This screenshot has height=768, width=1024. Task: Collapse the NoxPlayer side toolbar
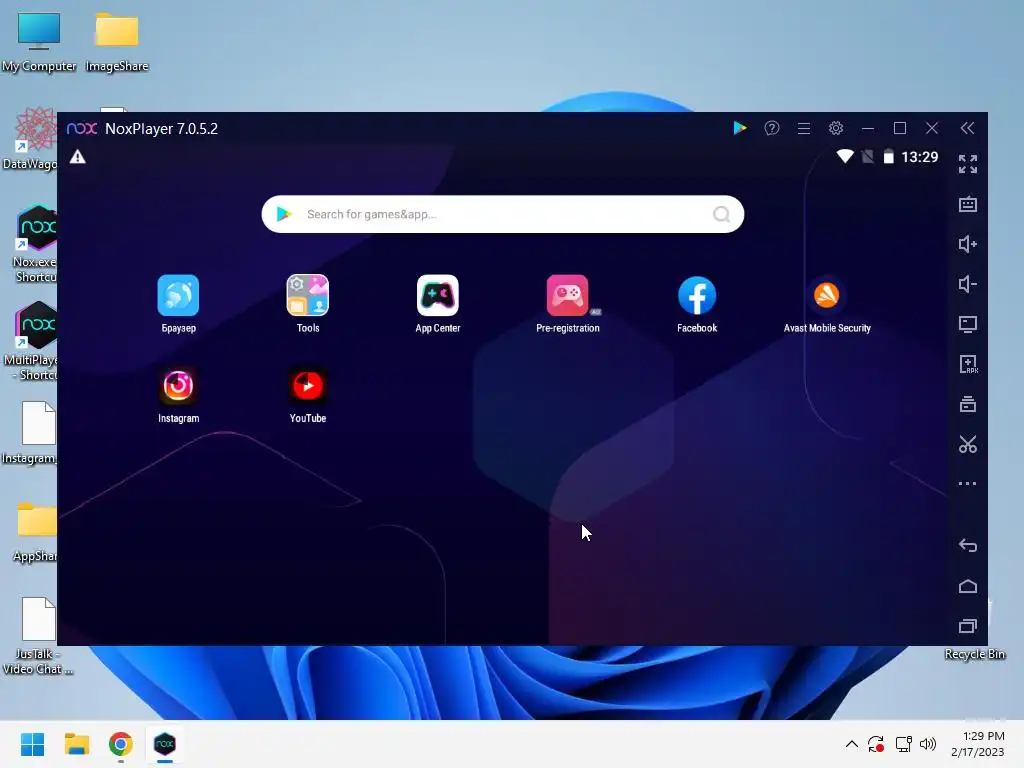pos(967,128)
